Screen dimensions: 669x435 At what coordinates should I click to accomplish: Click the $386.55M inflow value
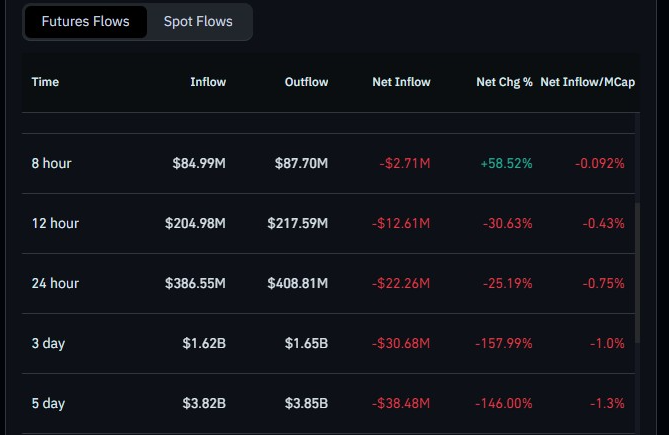(195, 284)
